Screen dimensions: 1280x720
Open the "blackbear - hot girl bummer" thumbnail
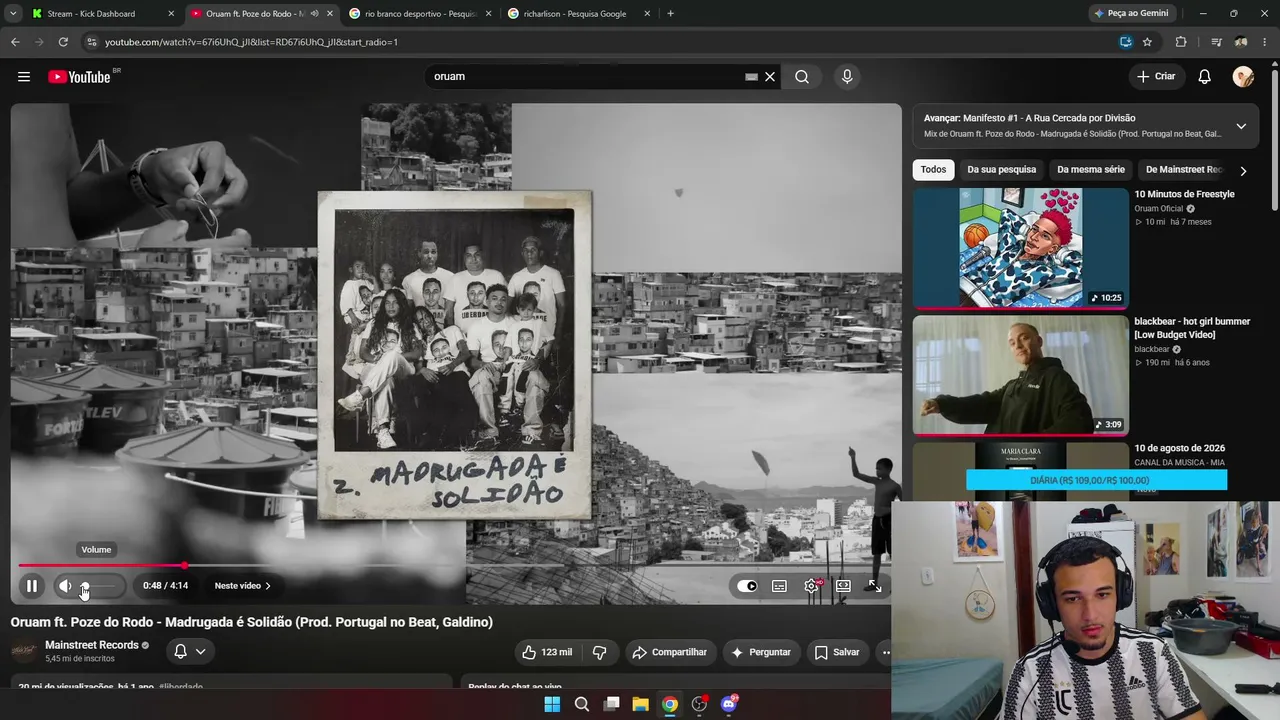pyautogui.click(x=1020, y=375)
